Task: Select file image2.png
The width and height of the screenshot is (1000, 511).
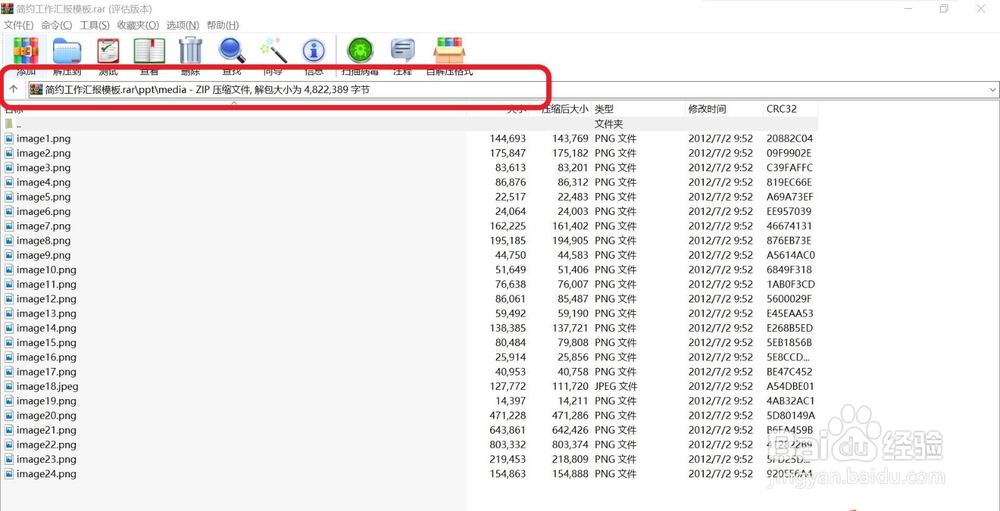Action: (x=43, y=153)
